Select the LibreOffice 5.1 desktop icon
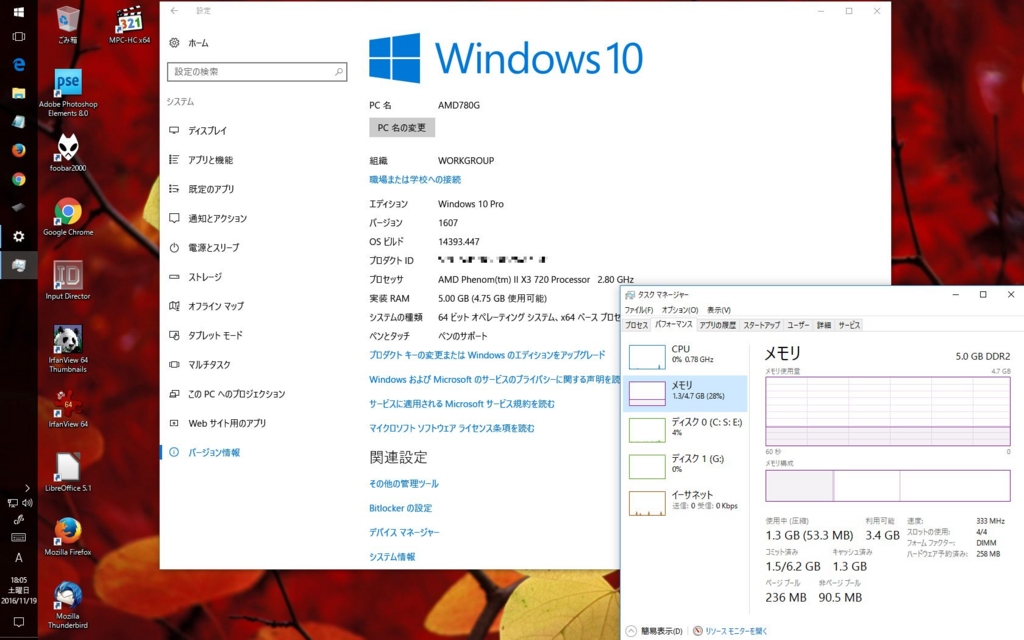 click(68, 473)
